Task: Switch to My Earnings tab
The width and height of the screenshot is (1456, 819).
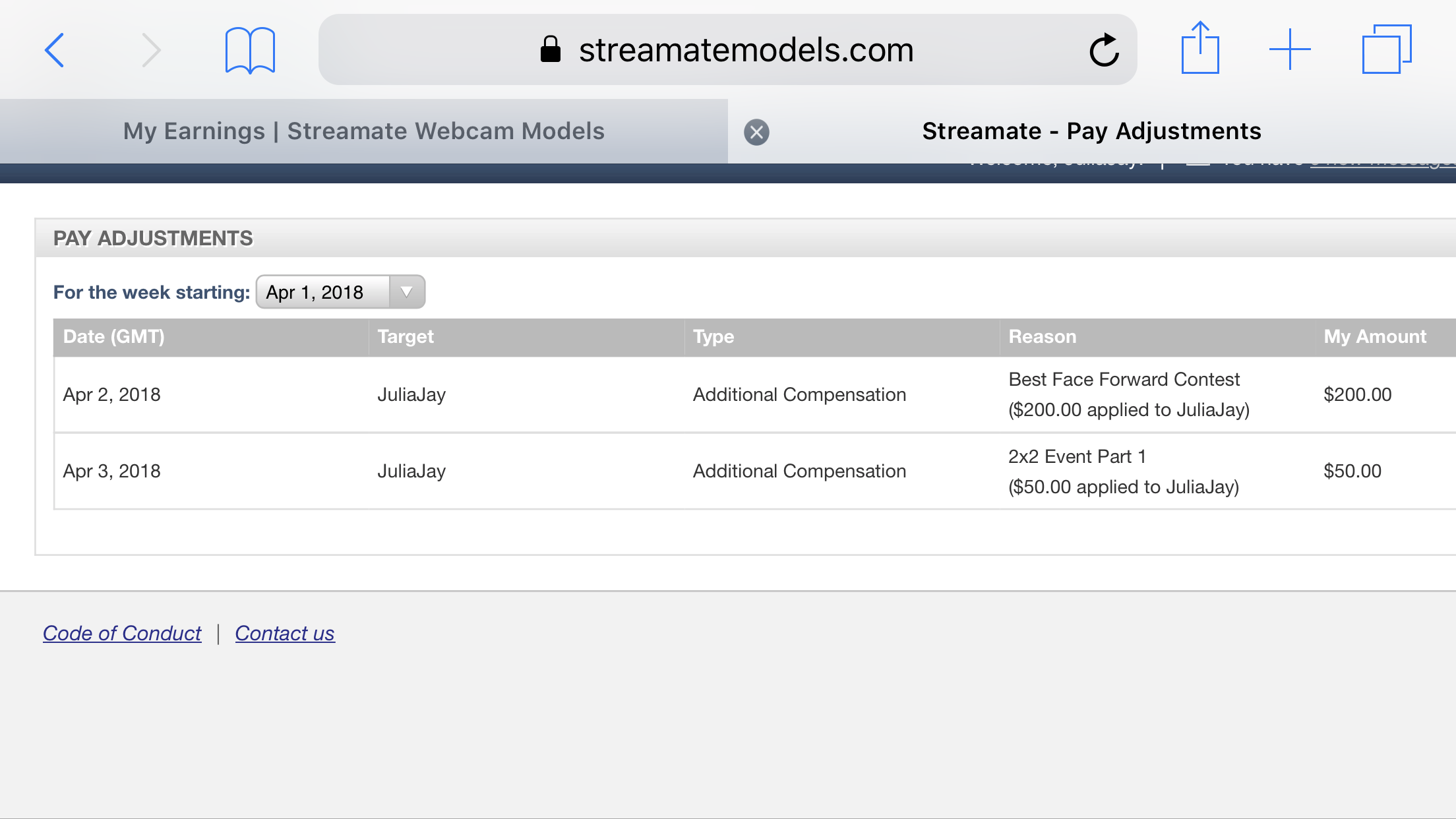Action: pyautogui.click(x=364, y=131)
